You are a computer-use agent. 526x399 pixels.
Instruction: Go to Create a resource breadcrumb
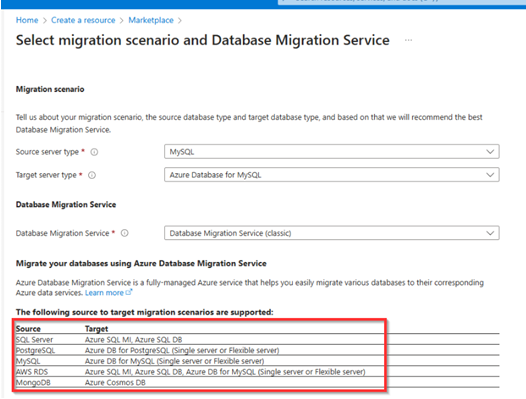click(83, 20)
